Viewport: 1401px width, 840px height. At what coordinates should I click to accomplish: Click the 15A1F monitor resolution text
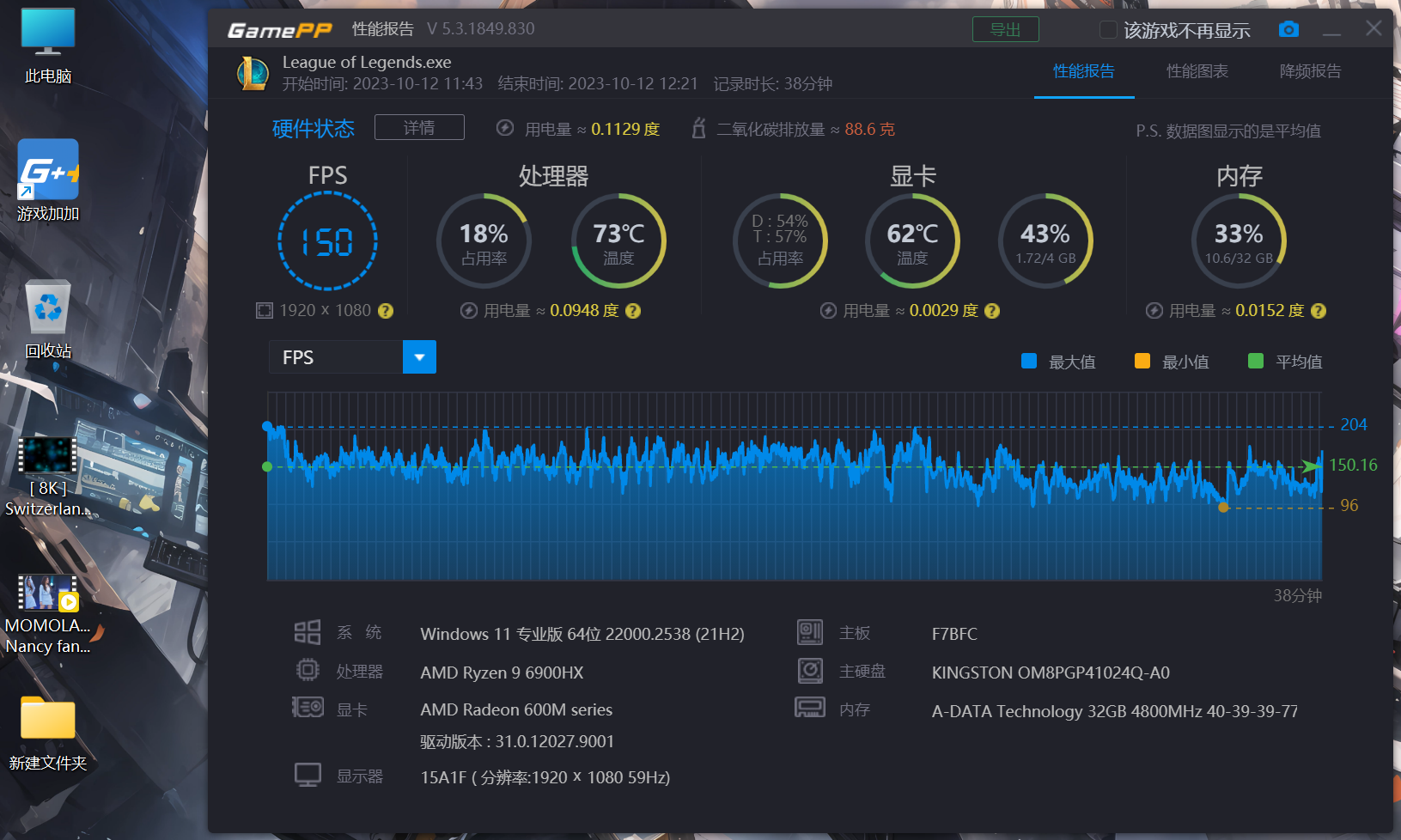click(545, 777)
